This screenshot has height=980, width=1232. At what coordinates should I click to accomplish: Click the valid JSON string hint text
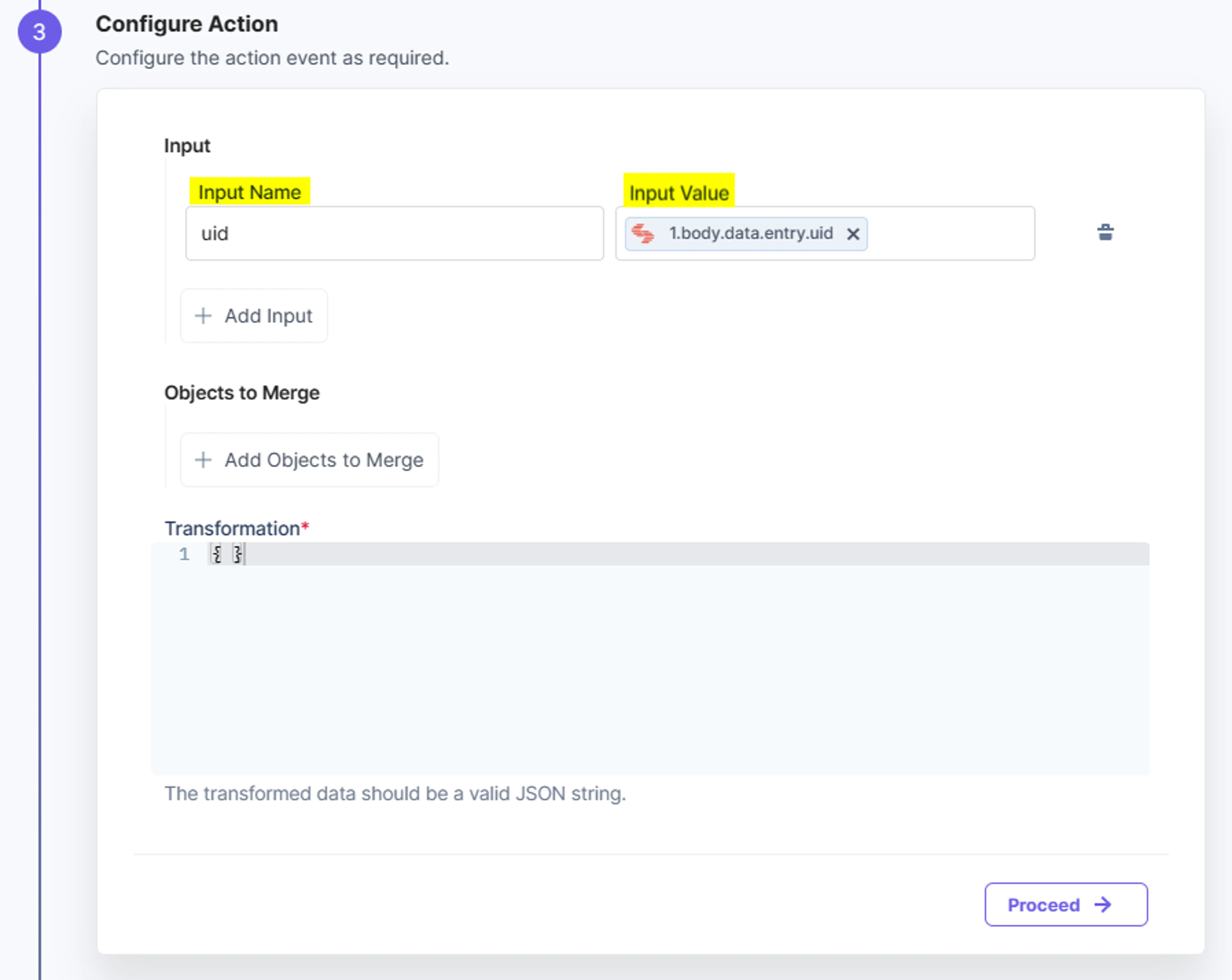click(395, 793)
